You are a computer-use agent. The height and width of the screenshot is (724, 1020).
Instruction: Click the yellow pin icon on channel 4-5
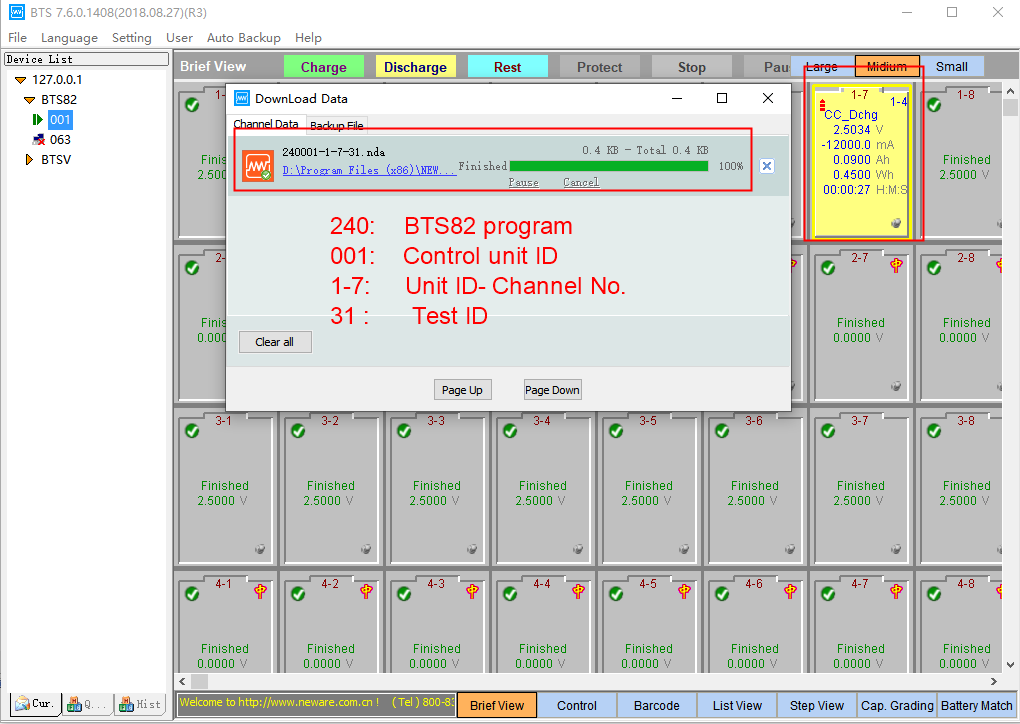(684, 591)
